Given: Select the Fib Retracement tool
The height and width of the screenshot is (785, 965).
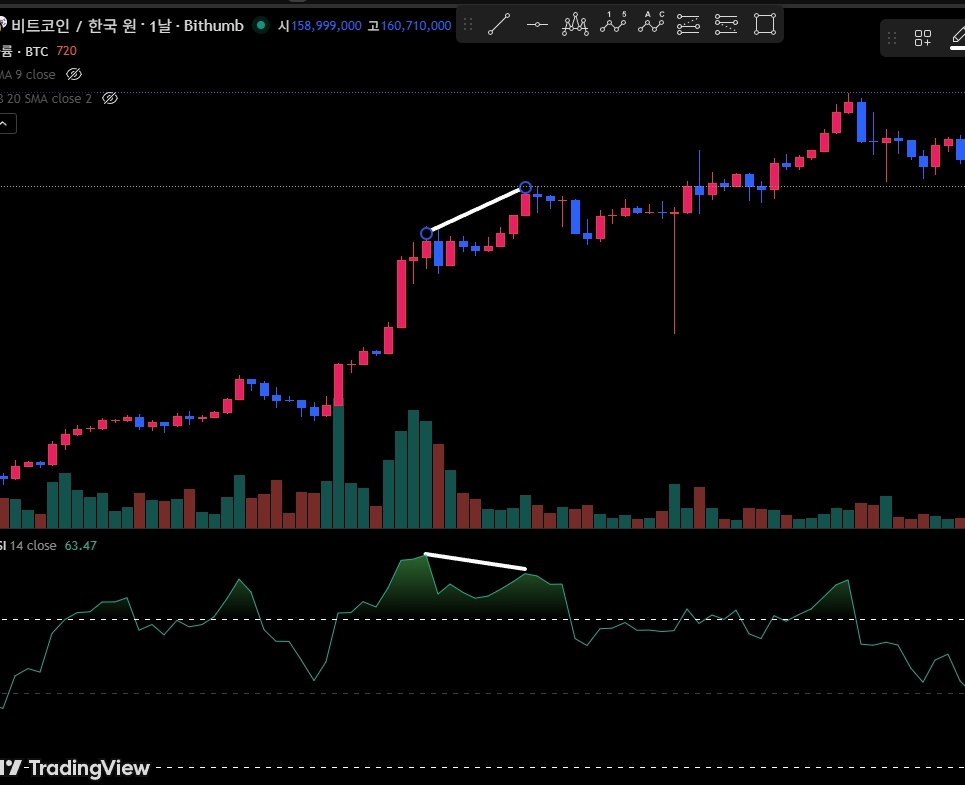Looking at the screenshot, I should (x=688, y=25).
